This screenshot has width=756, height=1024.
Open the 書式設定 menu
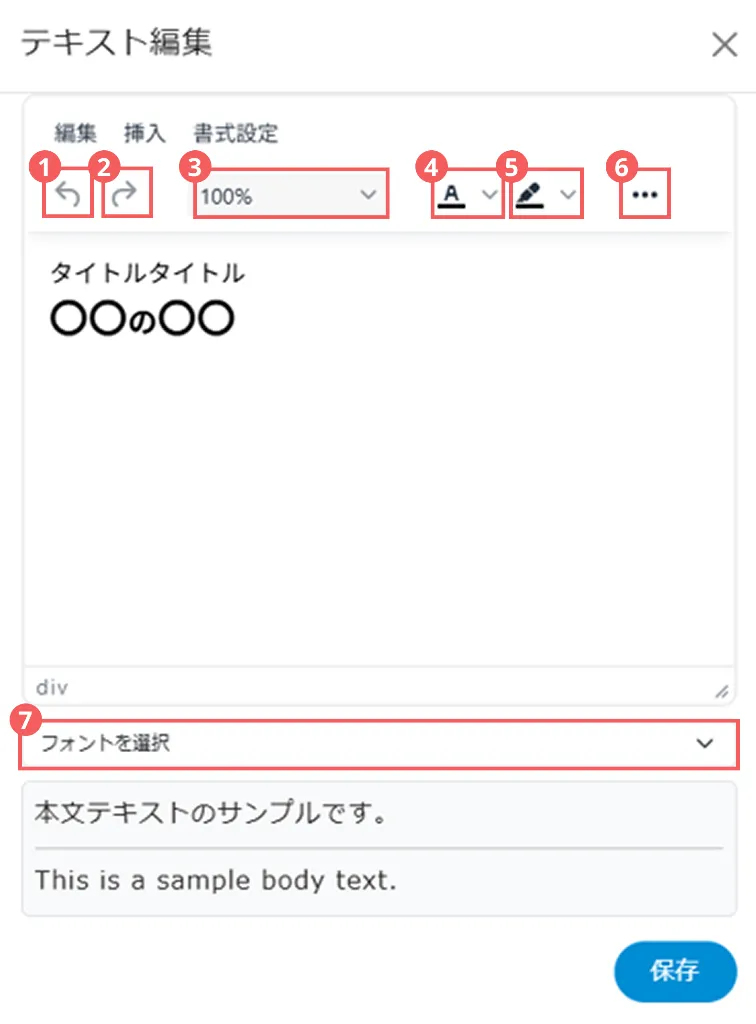(x=236, y=133)
